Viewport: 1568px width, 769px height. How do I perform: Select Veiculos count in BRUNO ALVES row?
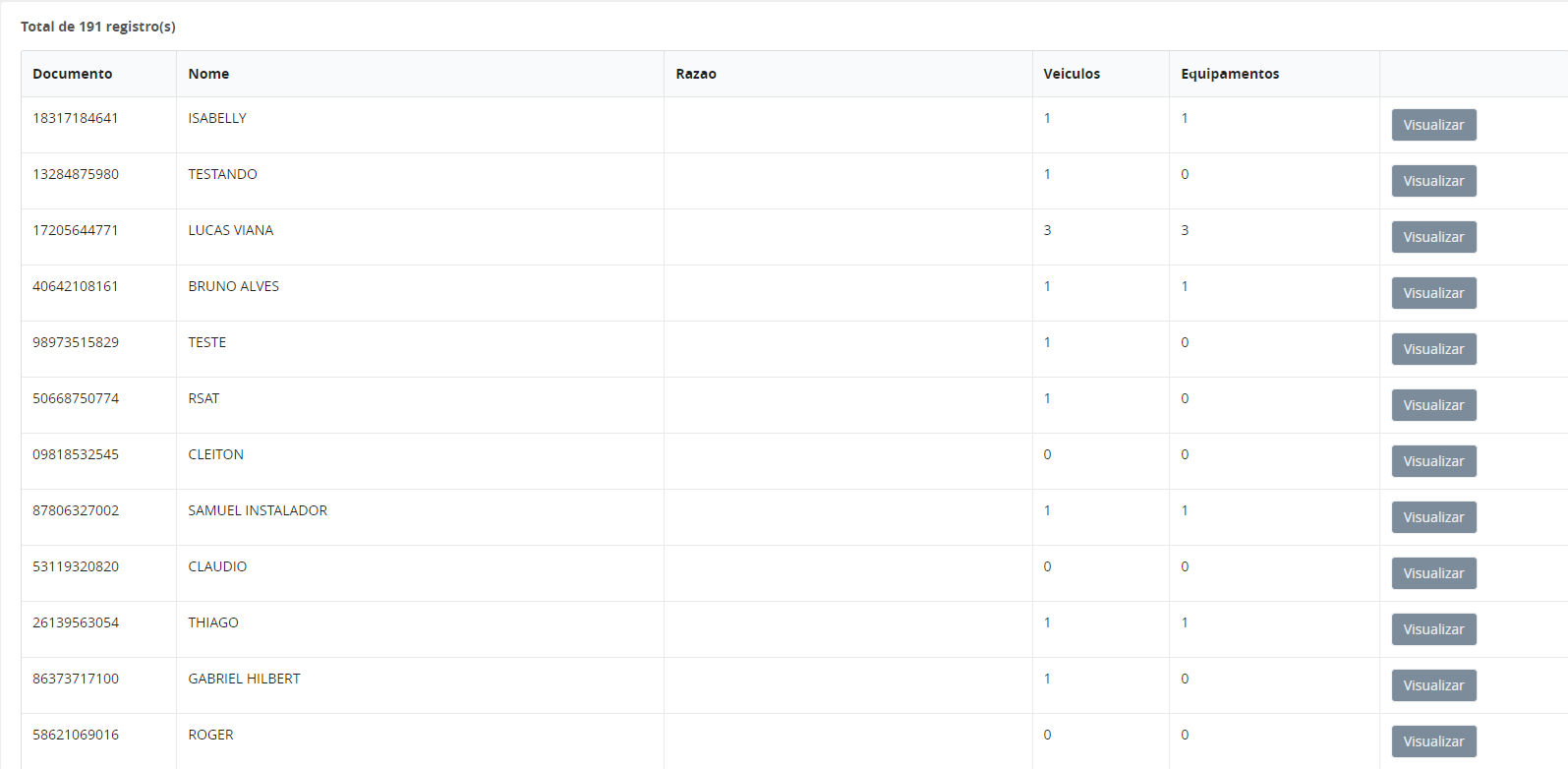coord(1047,286)
